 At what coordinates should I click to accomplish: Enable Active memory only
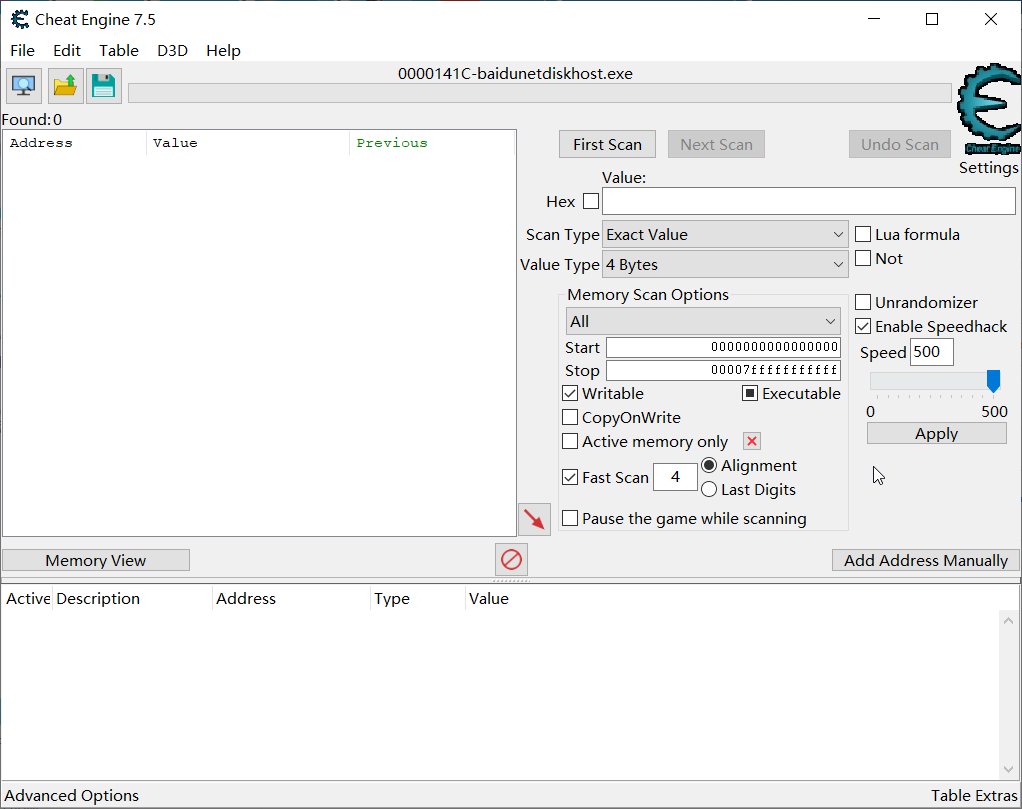[x=570, y=441]
